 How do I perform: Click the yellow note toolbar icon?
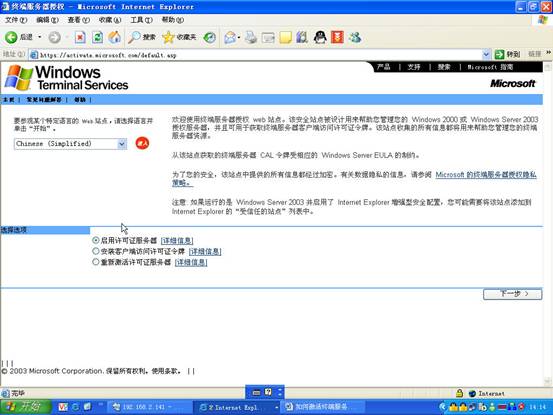pos(285,37)
